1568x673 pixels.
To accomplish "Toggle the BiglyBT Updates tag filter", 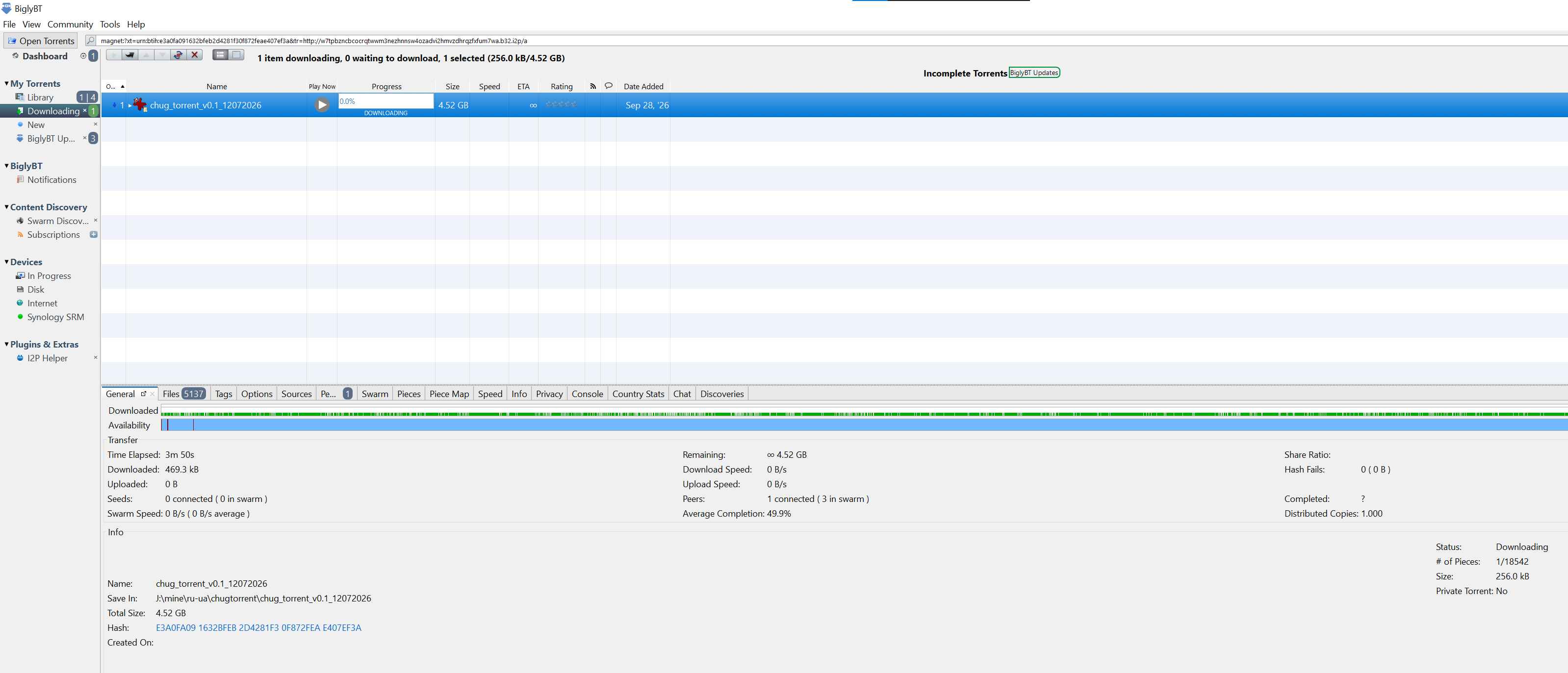I will point(1034,73).
